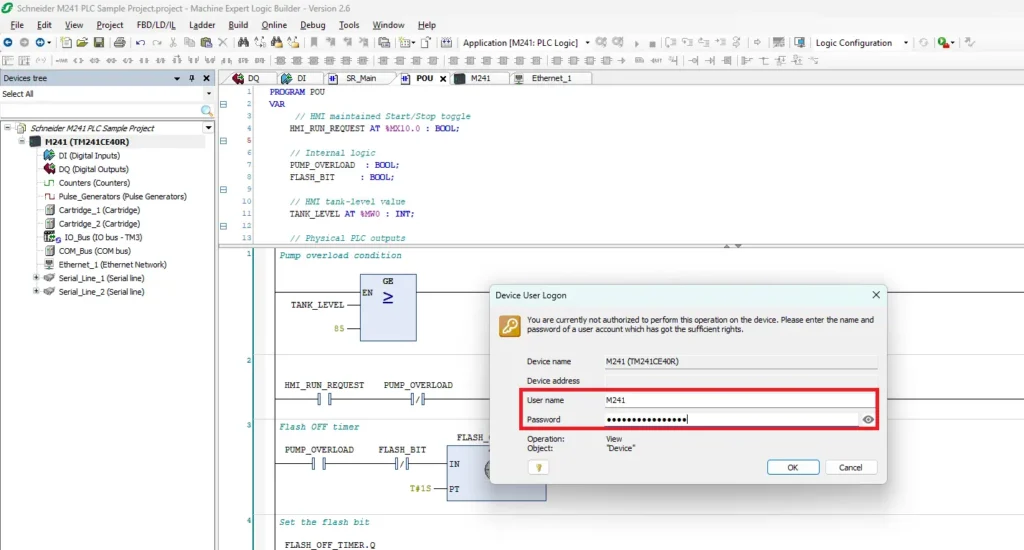Image resolution: width=1024 pixels, height=550 pixels.
Task: Click the green run icon with red marker
Action: tap(943, 42)
